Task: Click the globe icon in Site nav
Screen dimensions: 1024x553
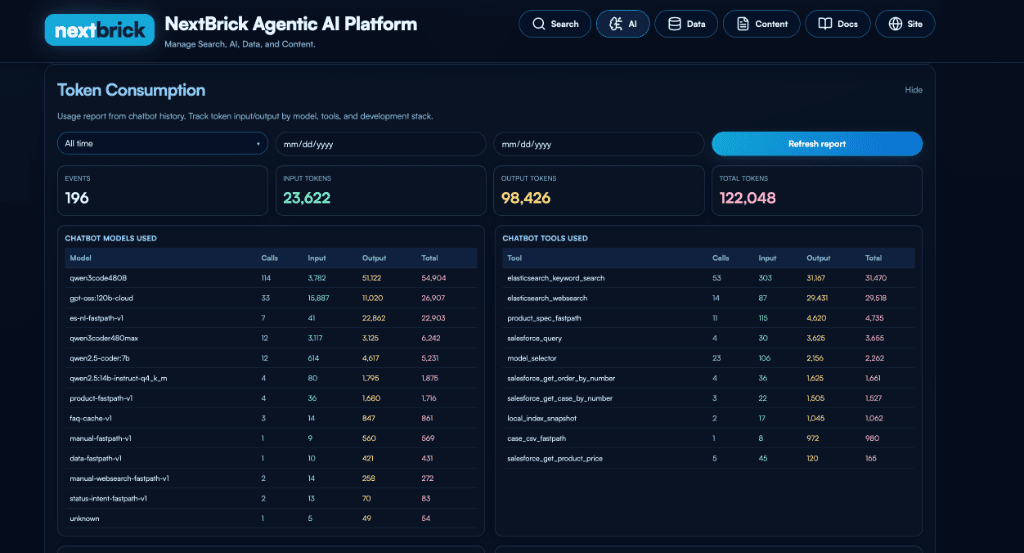Action: click(895, 24)
